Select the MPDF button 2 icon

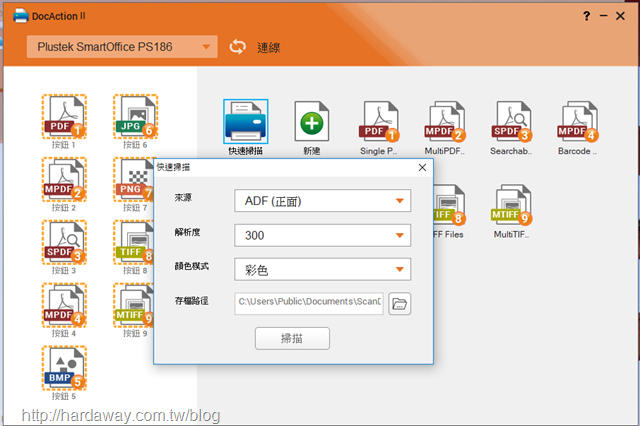click(64, 180)
